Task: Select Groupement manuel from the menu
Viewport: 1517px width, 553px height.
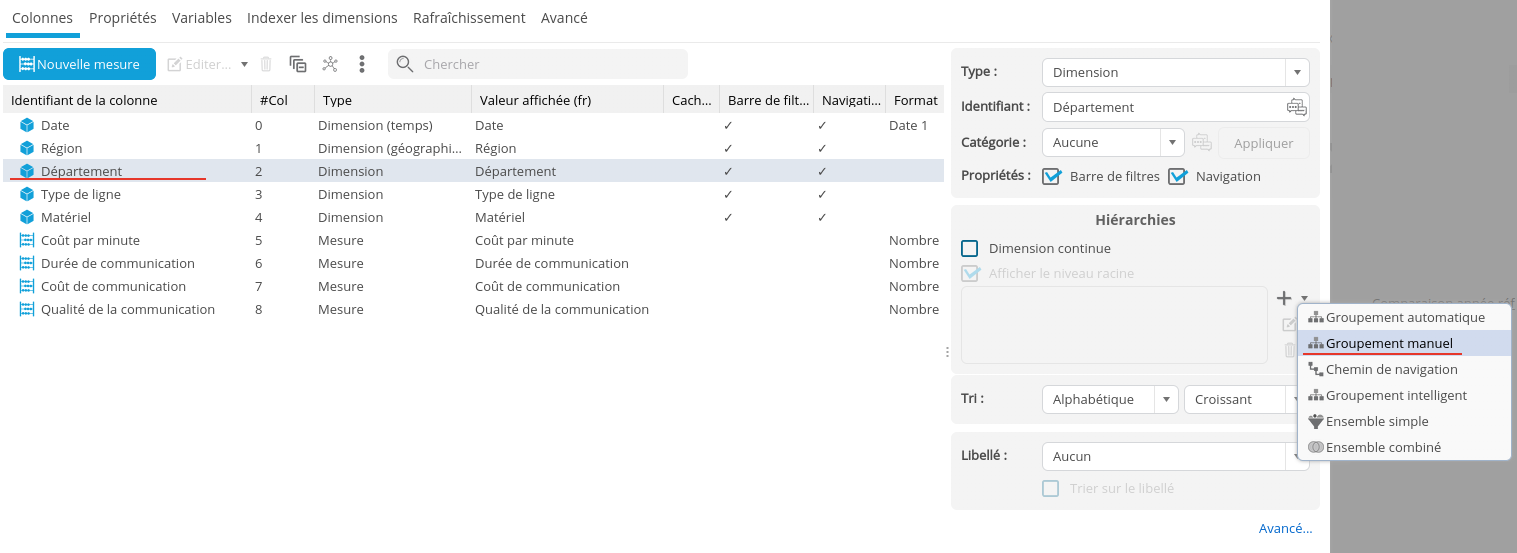Action: coord(1388,343)
